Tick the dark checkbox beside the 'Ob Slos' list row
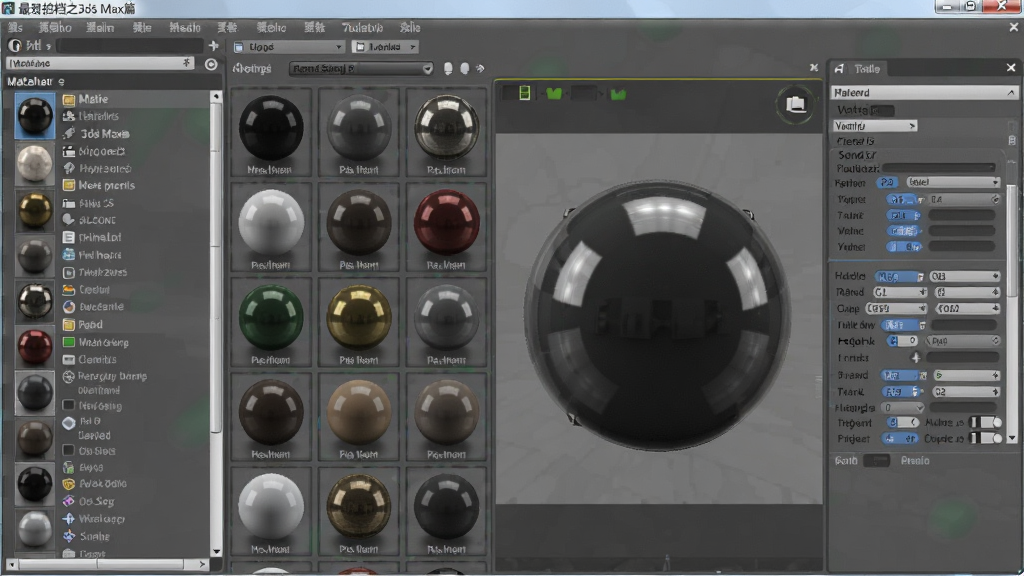1024x576 pixels. [68, 450]
